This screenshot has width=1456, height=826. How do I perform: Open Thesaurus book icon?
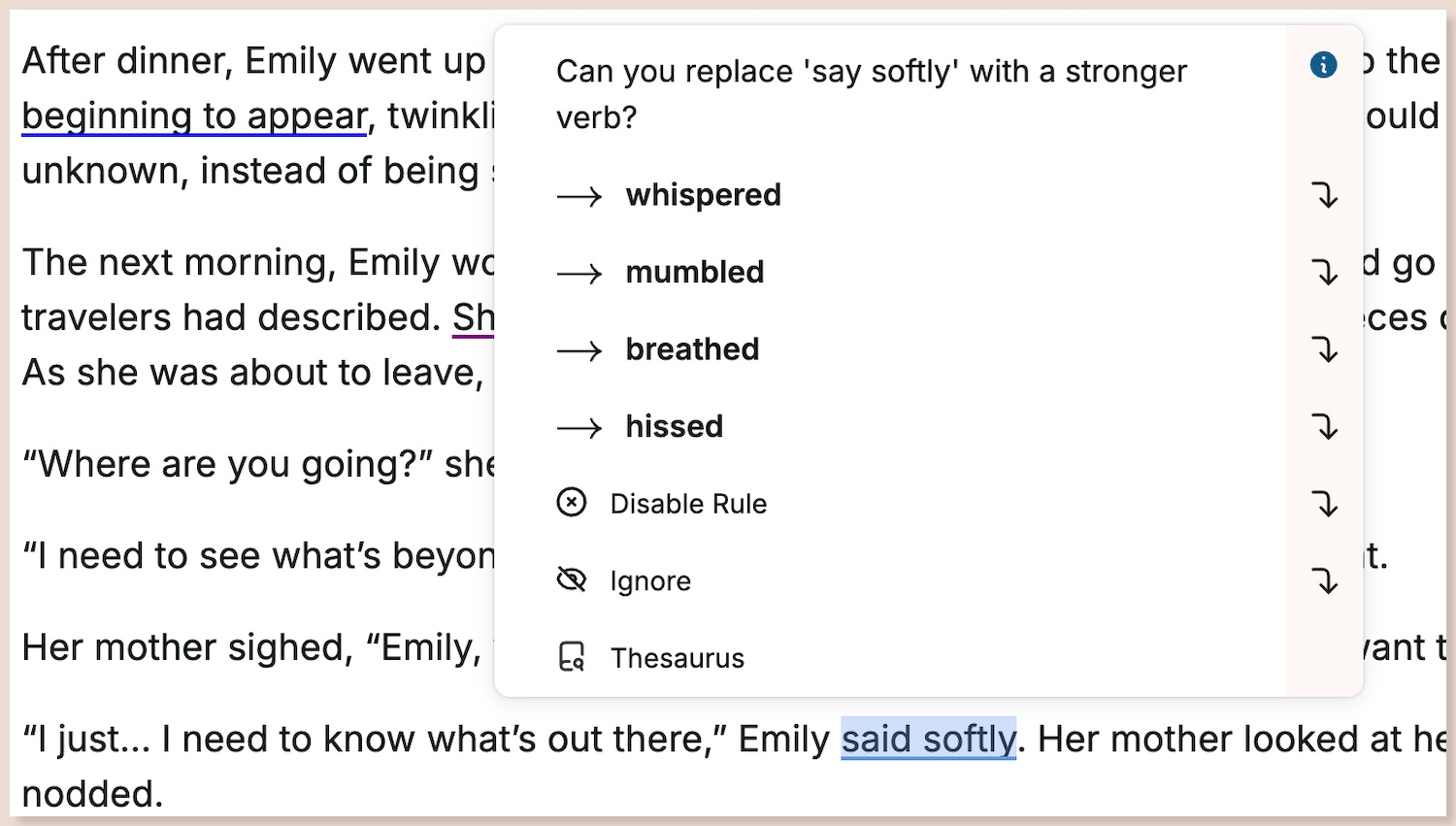[572, 657]
